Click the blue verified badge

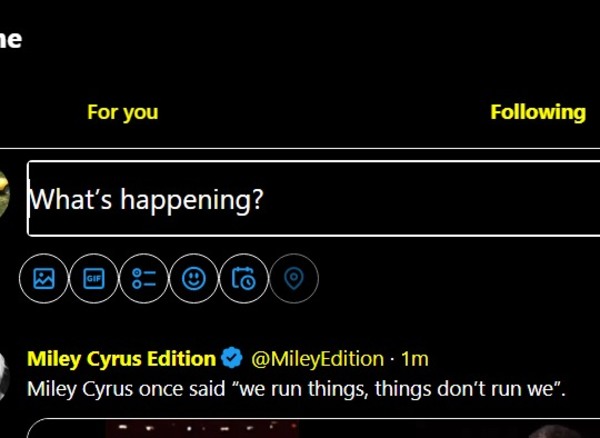232,358
